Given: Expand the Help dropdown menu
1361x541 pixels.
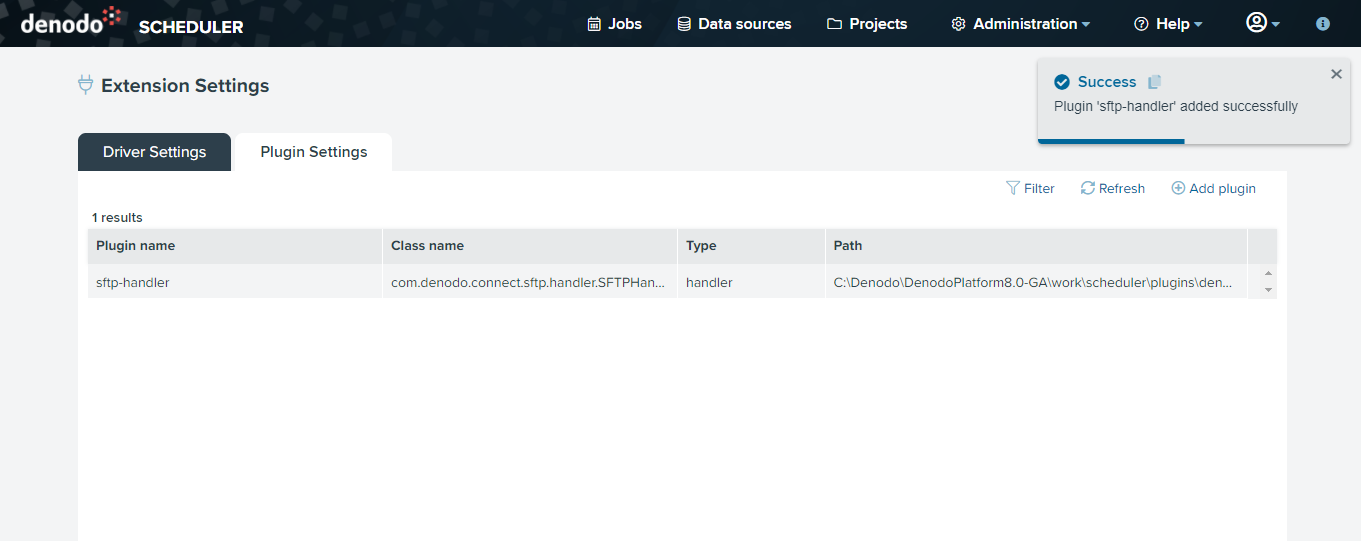Looking at the screenshot, I should pos(1168,24).
